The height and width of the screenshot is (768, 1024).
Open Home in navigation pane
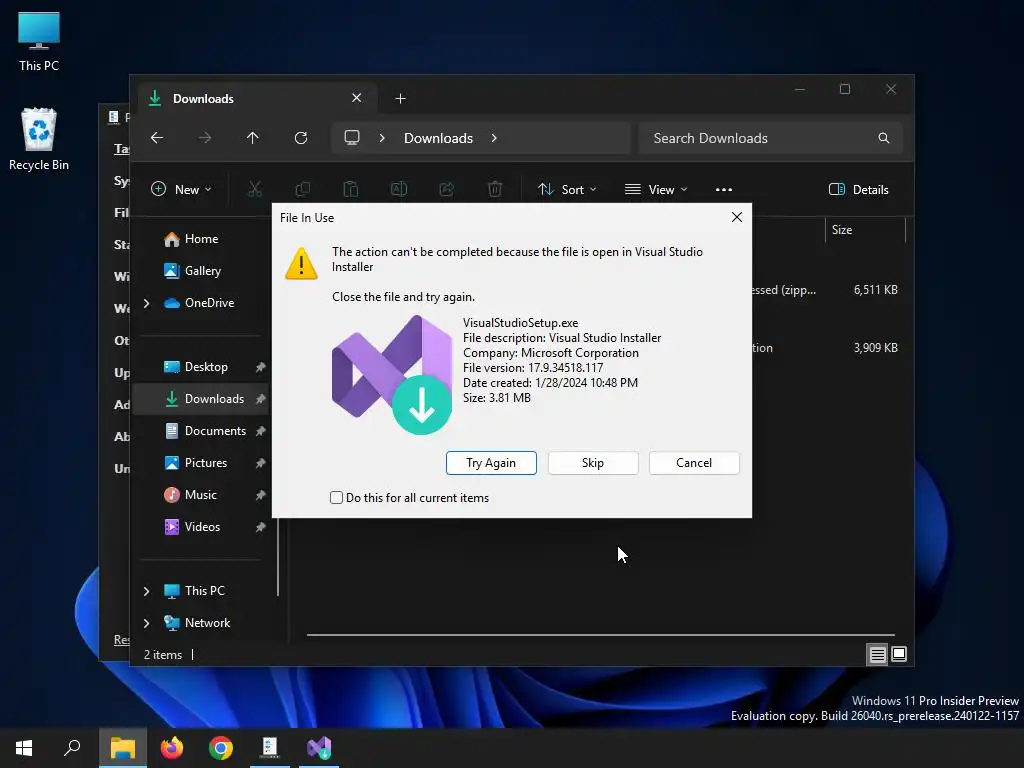point(201,239)
